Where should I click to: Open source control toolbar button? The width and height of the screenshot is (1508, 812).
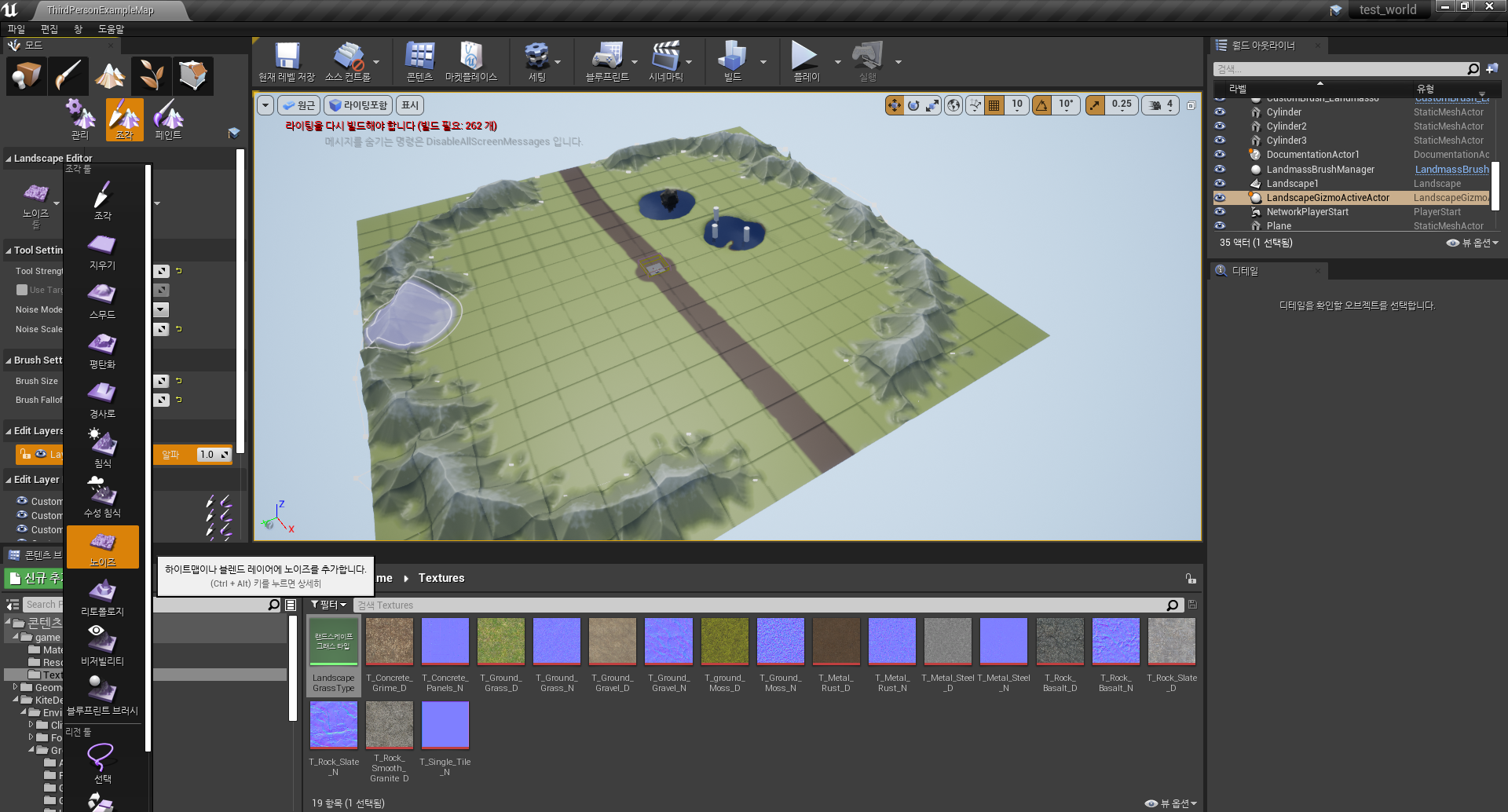tap(348, 61)
